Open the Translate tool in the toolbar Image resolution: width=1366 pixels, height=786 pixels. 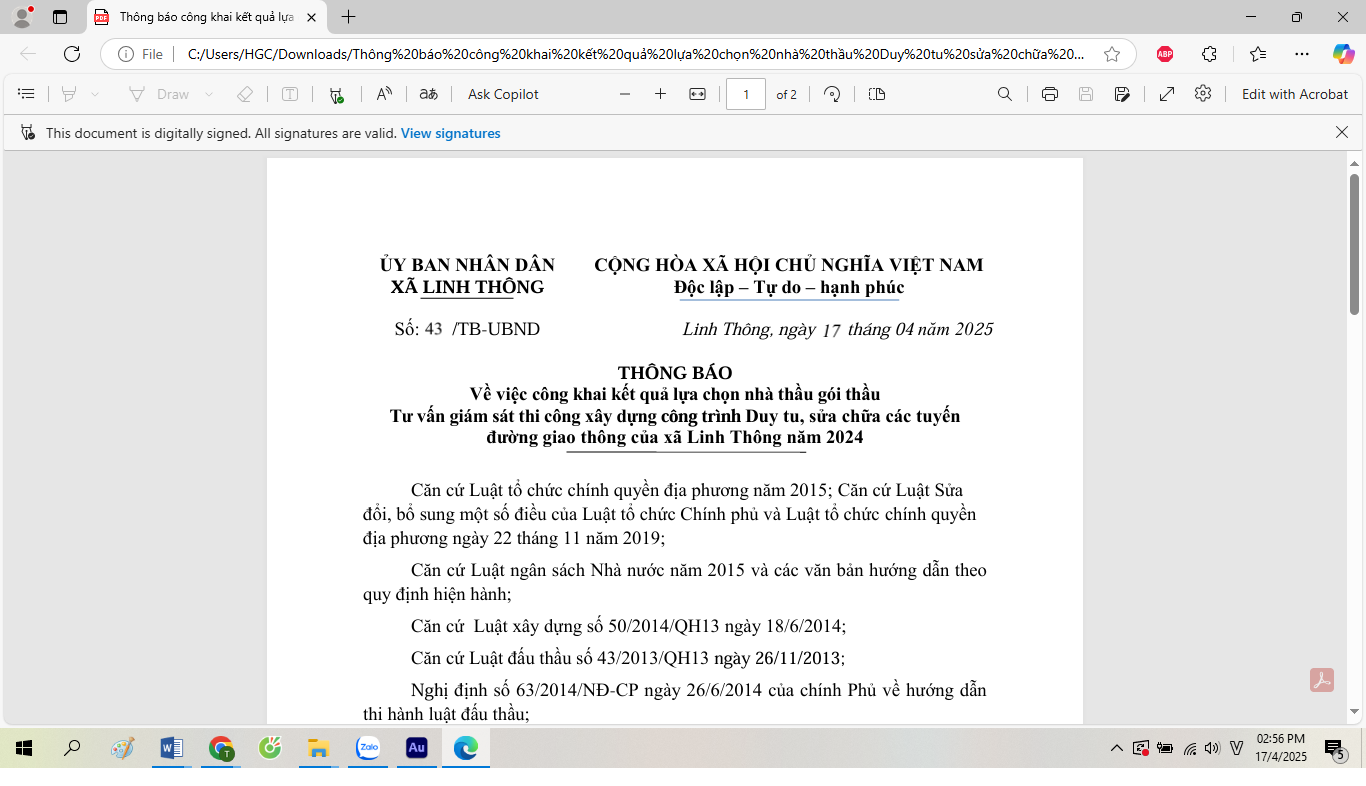pos(429,94)
